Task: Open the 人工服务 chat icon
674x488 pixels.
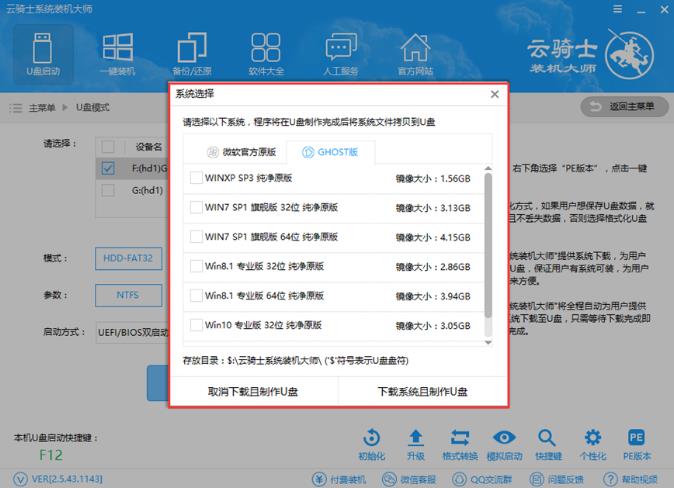Action: 341,54
